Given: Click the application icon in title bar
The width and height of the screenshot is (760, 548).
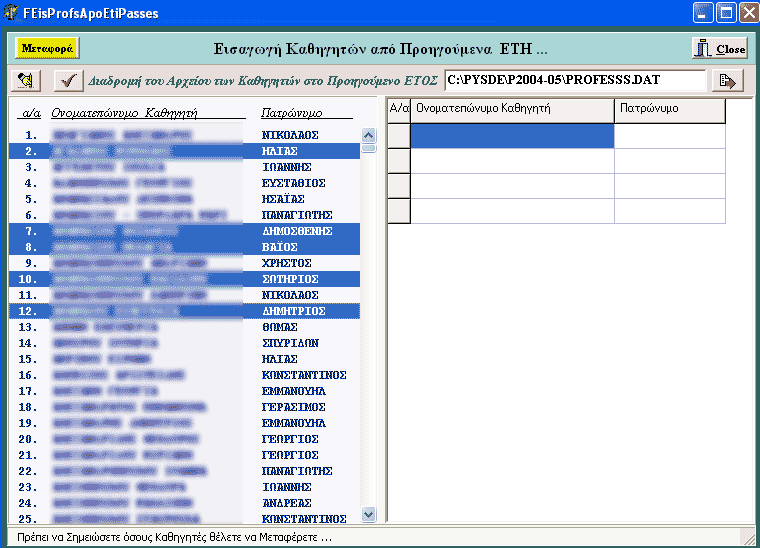Looking at the screenshot, I should click(x=11, y=13).
